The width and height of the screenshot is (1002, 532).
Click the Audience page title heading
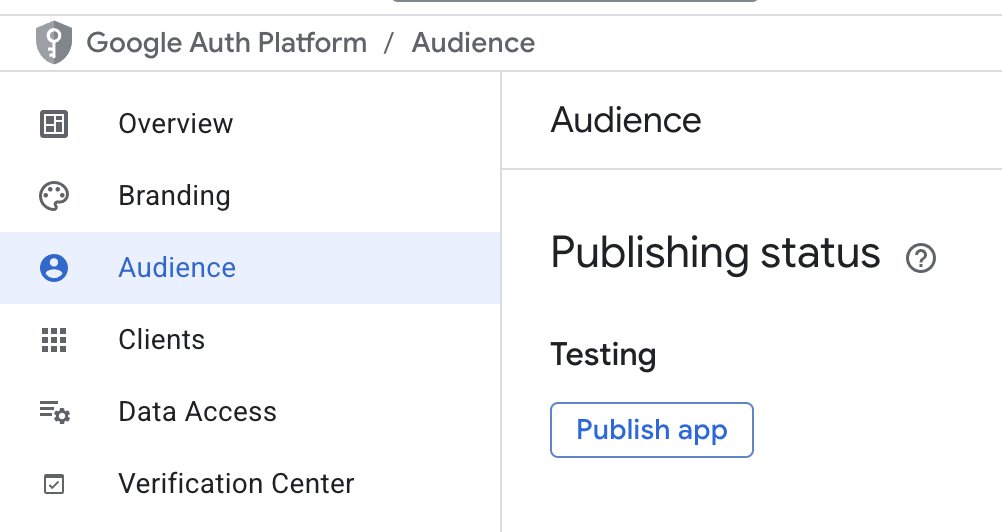(x=626, y=120)
